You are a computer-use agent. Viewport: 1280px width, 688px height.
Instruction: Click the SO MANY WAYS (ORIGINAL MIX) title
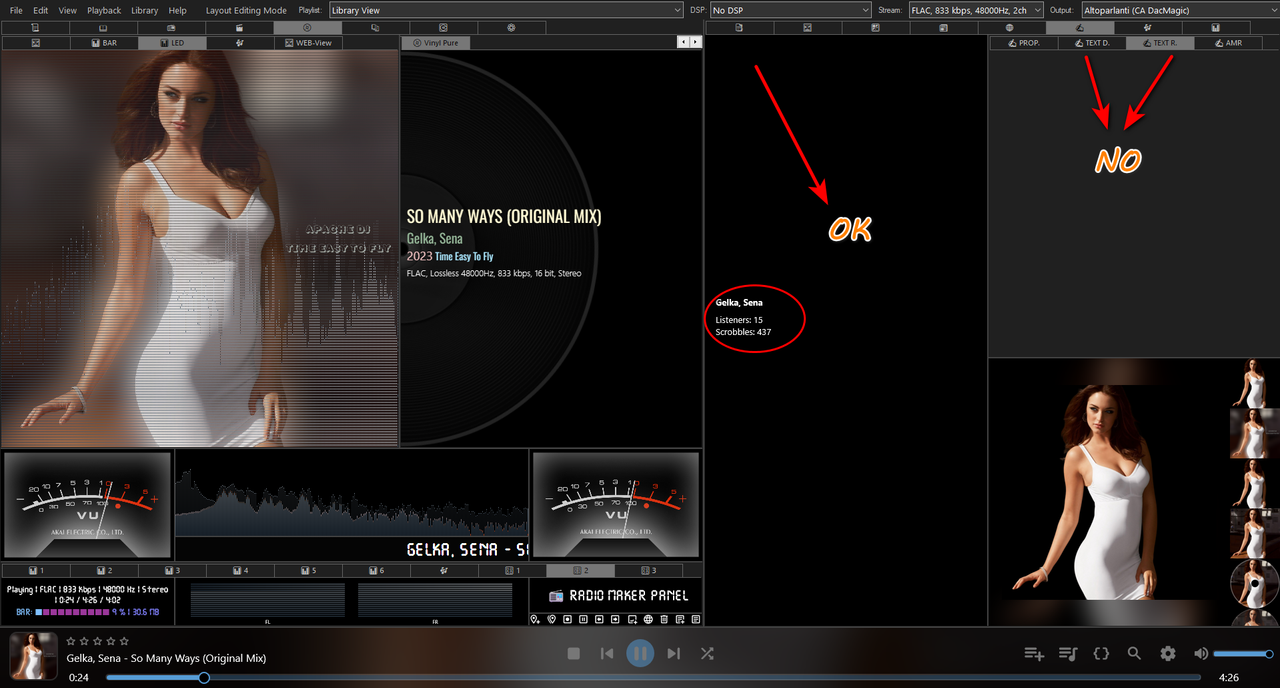tap(504, 217)
